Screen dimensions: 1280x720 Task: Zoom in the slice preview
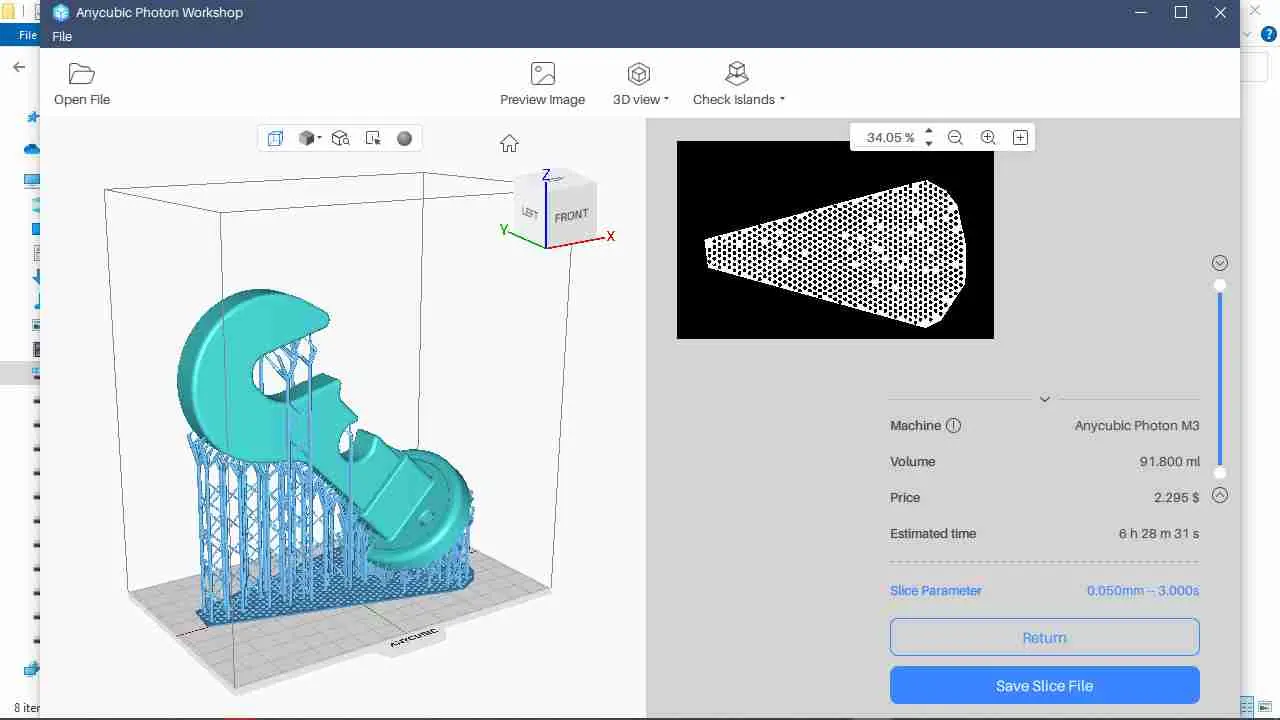point(988,137)
